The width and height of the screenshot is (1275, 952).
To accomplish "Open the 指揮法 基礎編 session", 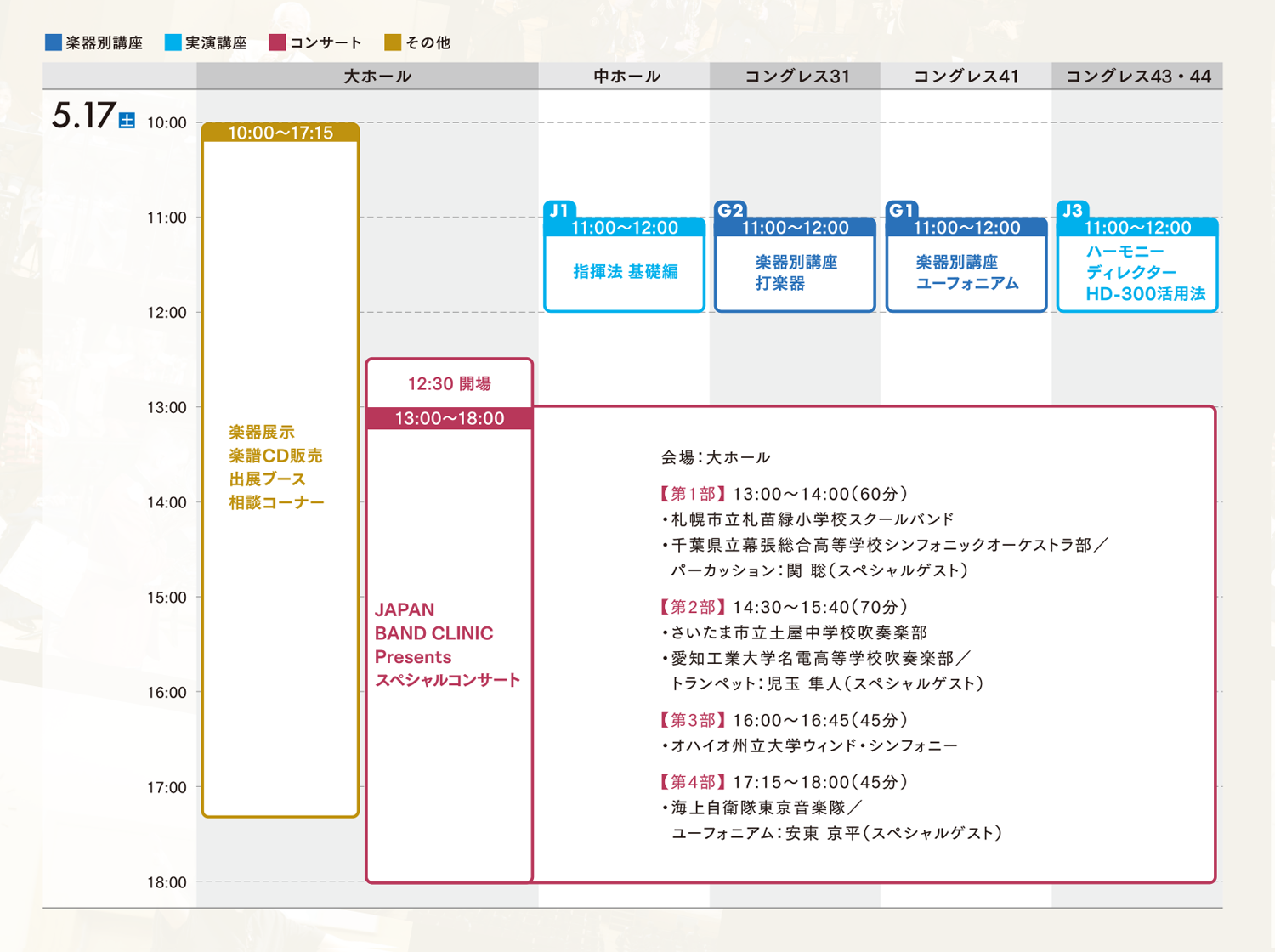I will pyautogui.click(x=625, y=272).
